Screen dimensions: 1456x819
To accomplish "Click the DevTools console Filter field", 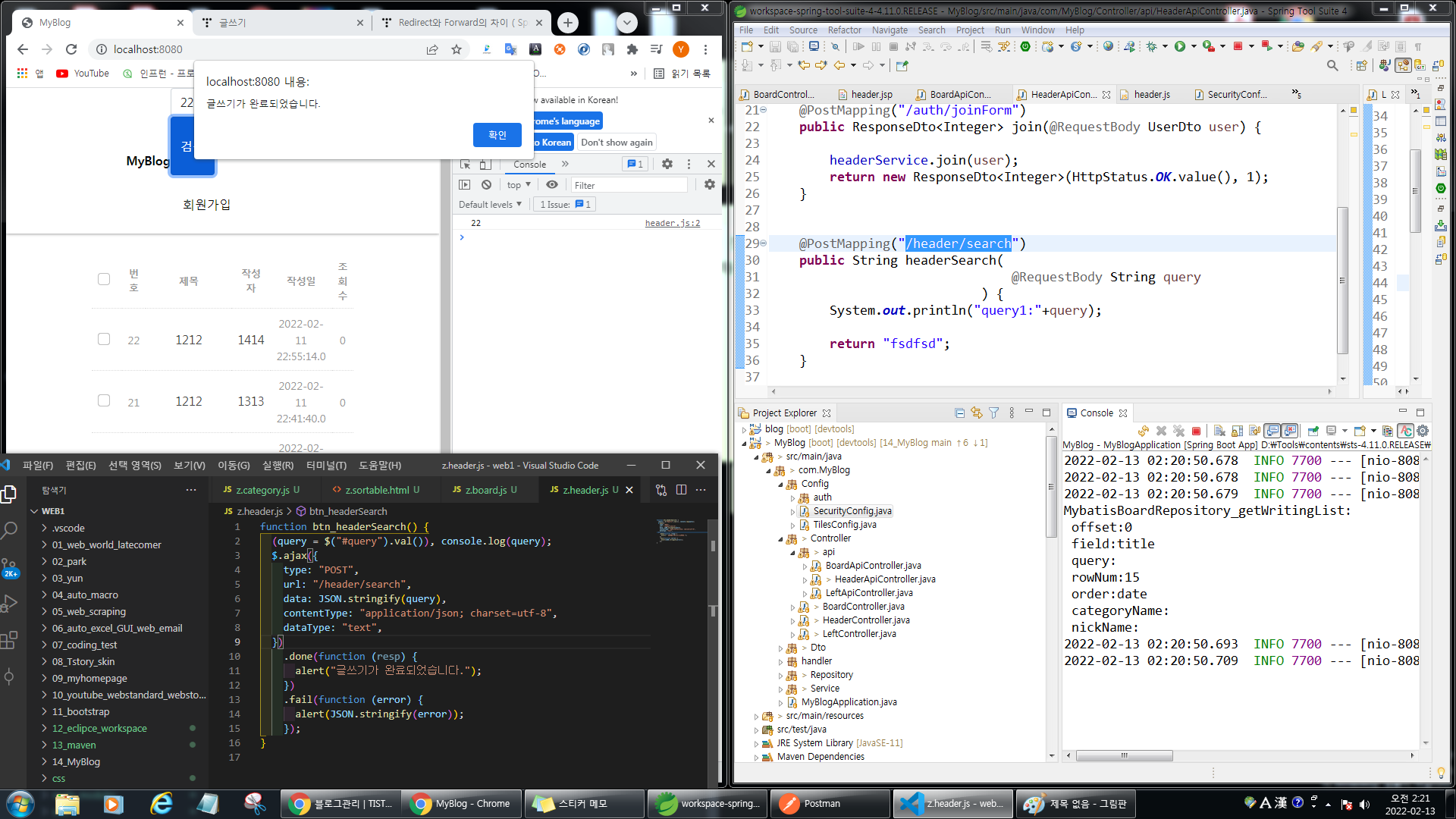I will click(x=628, y=185).
